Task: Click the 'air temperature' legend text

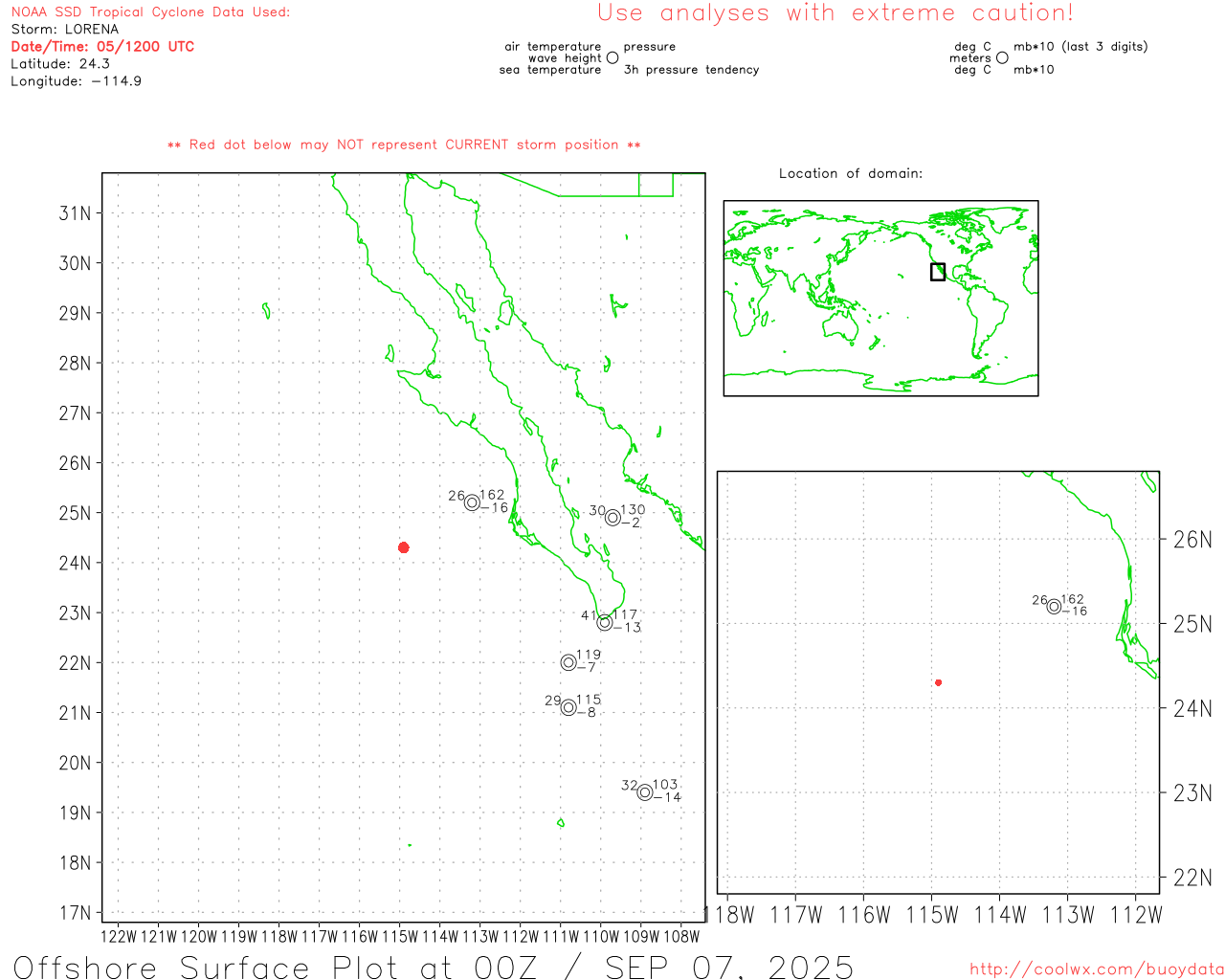Action: (553, 46)
